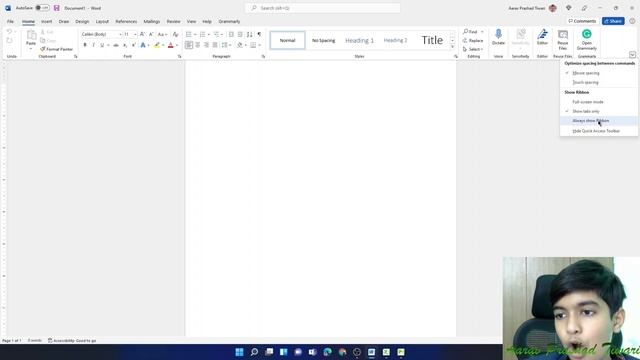
Task: Apply Strikethrough formatting
Action: click(116, 45)
